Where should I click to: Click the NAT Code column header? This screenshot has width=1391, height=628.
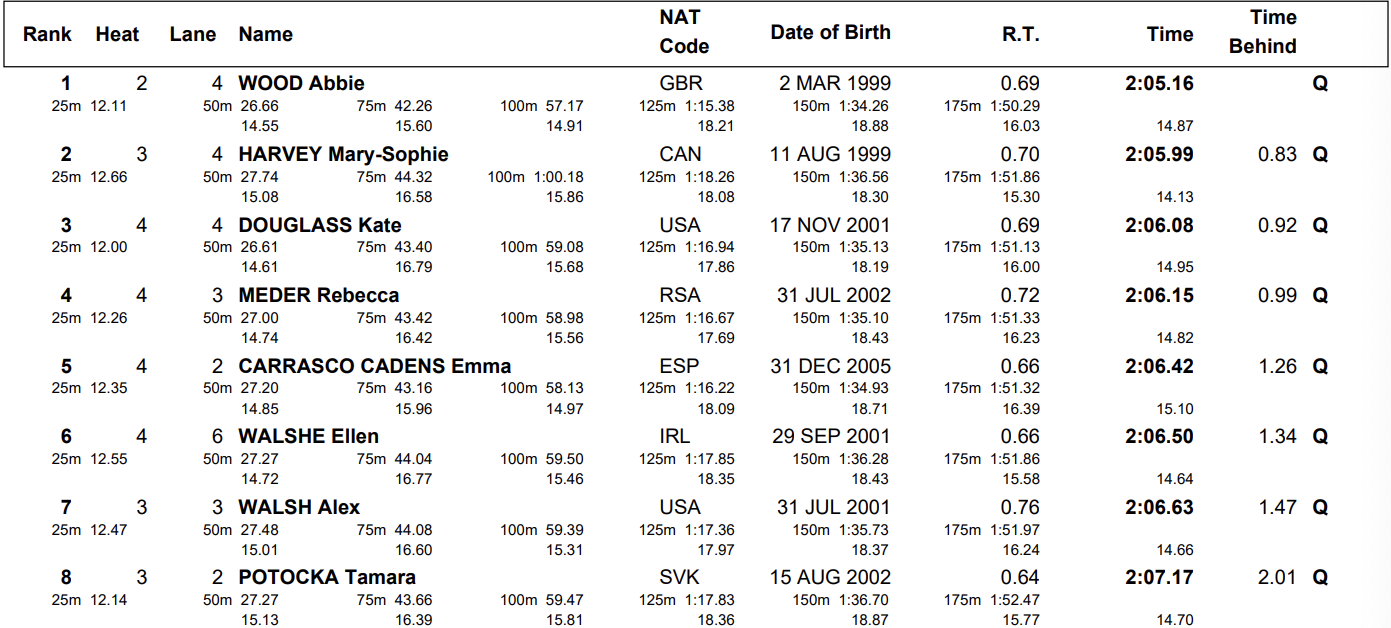tap(684, 32)
